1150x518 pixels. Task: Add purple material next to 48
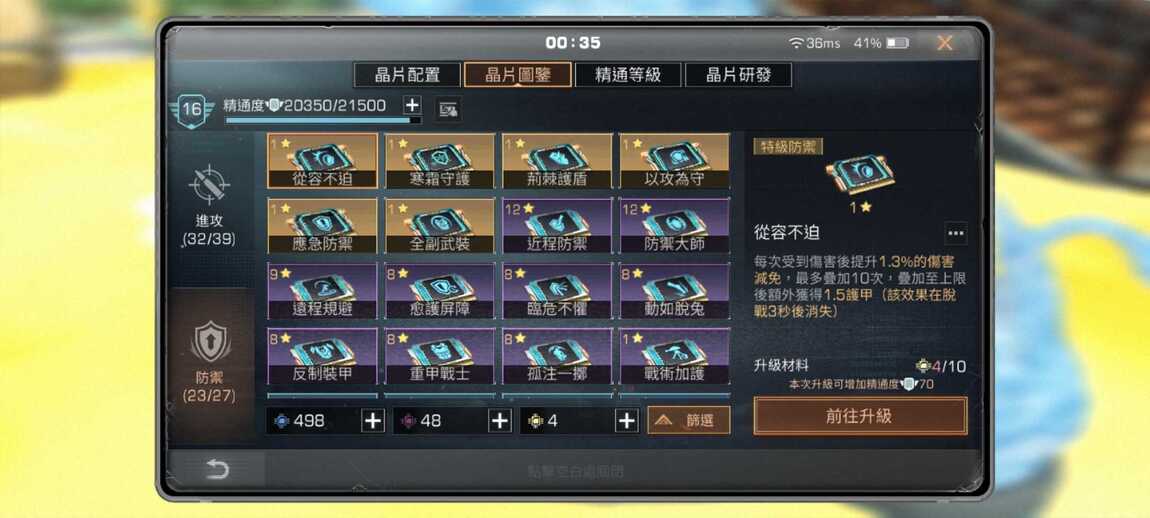(x=499, y=421)
